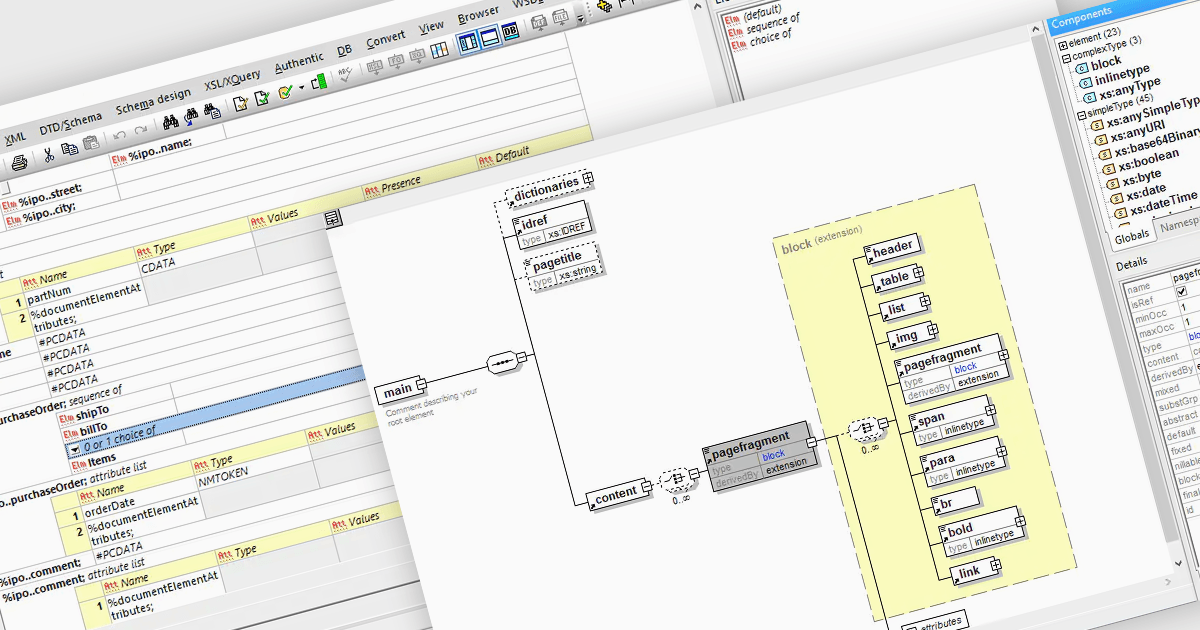Click the ABC spell check icon

pos(345,75)
